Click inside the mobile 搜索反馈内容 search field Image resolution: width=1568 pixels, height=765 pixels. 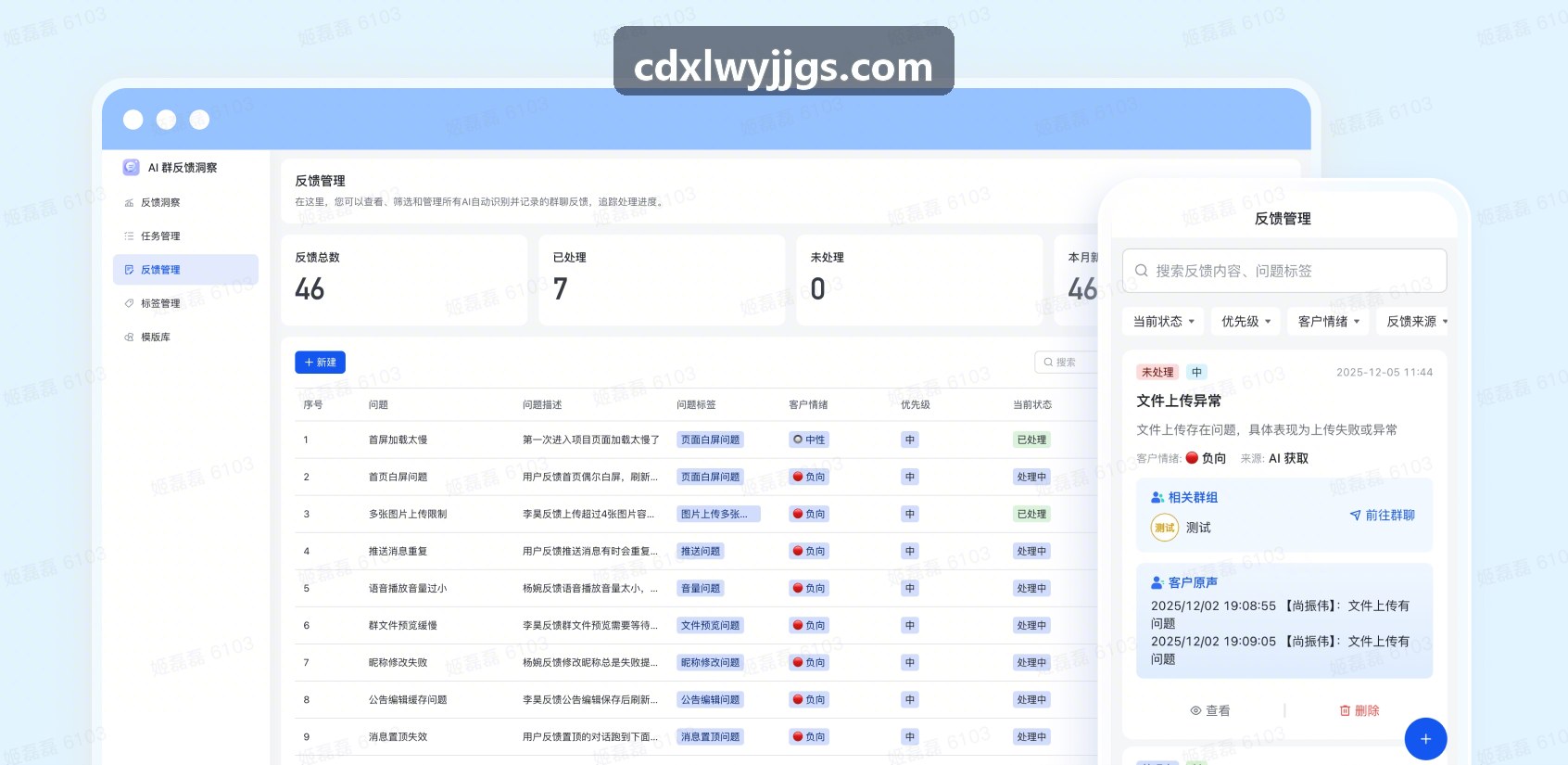point(1284,271)
